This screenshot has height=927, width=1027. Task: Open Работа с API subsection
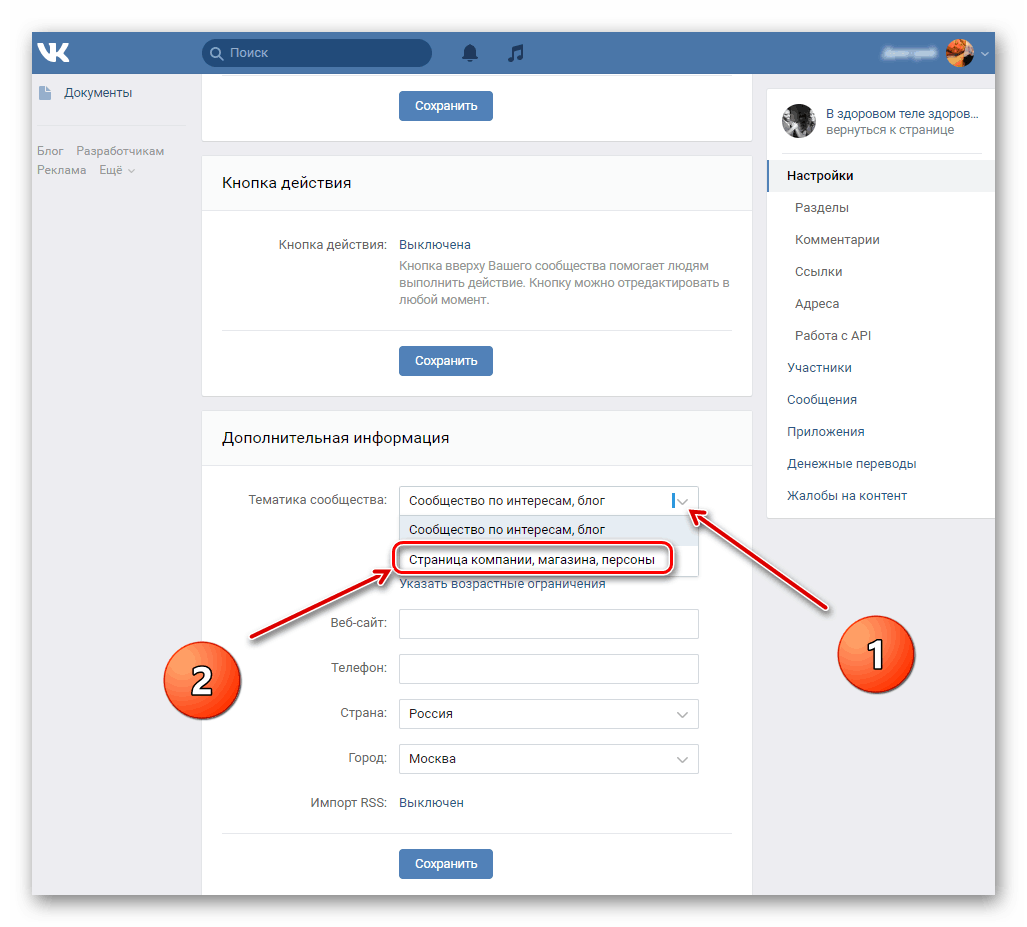pyautogui.click(x=832, y=336)
